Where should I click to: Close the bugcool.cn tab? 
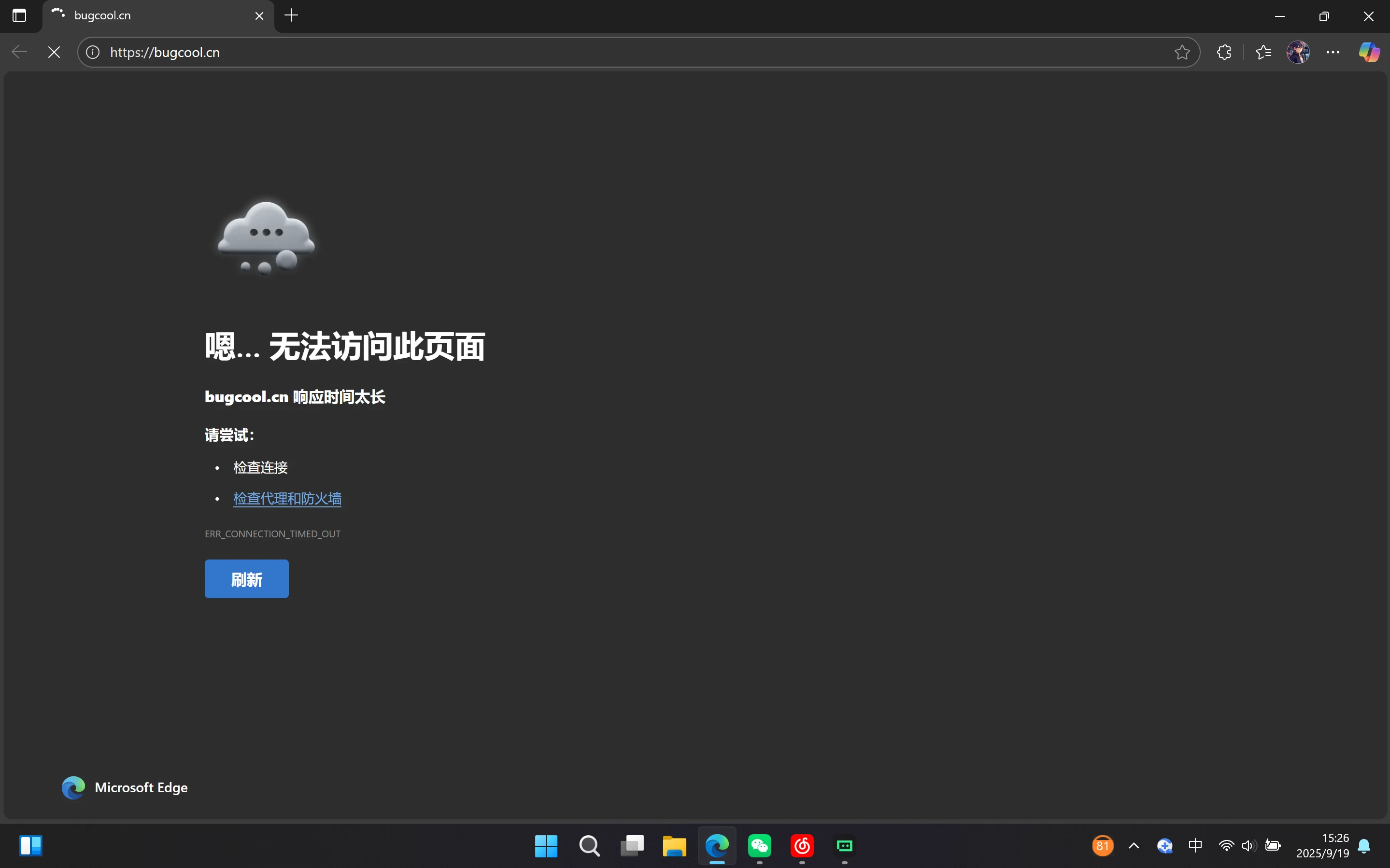[x=259, y=16]
